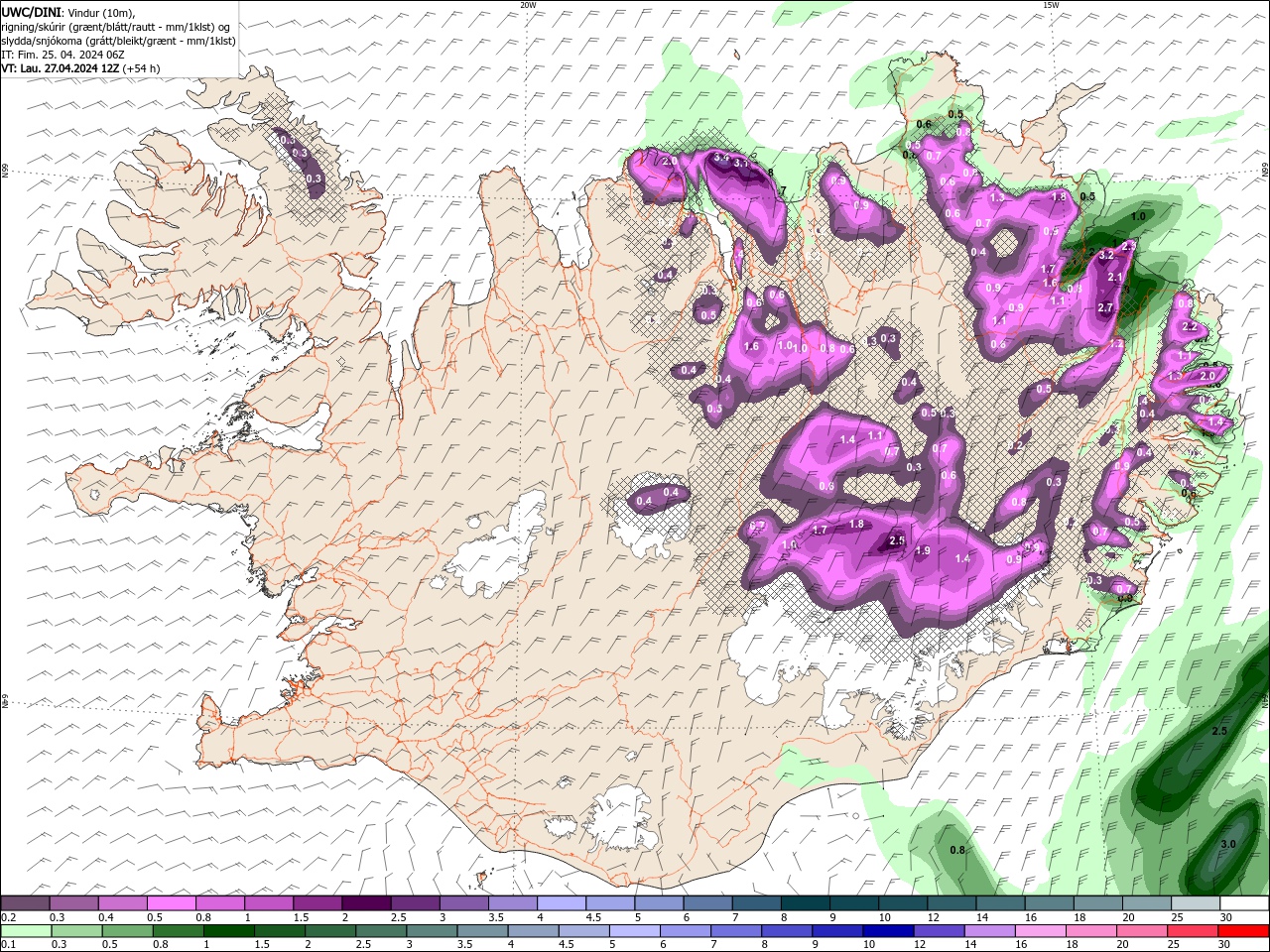Click the 20W longitude label

(529, 4)
